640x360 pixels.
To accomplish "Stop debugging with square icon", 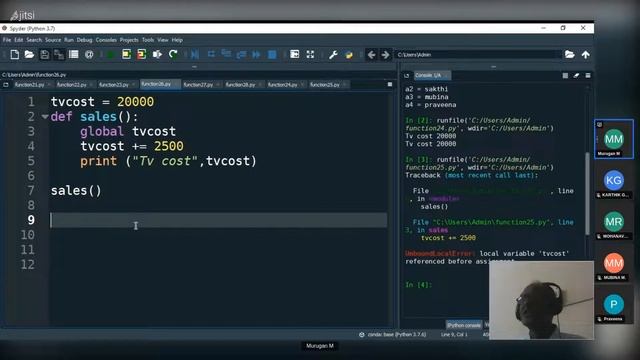I will pyautogui.click(x=272, y=54).
